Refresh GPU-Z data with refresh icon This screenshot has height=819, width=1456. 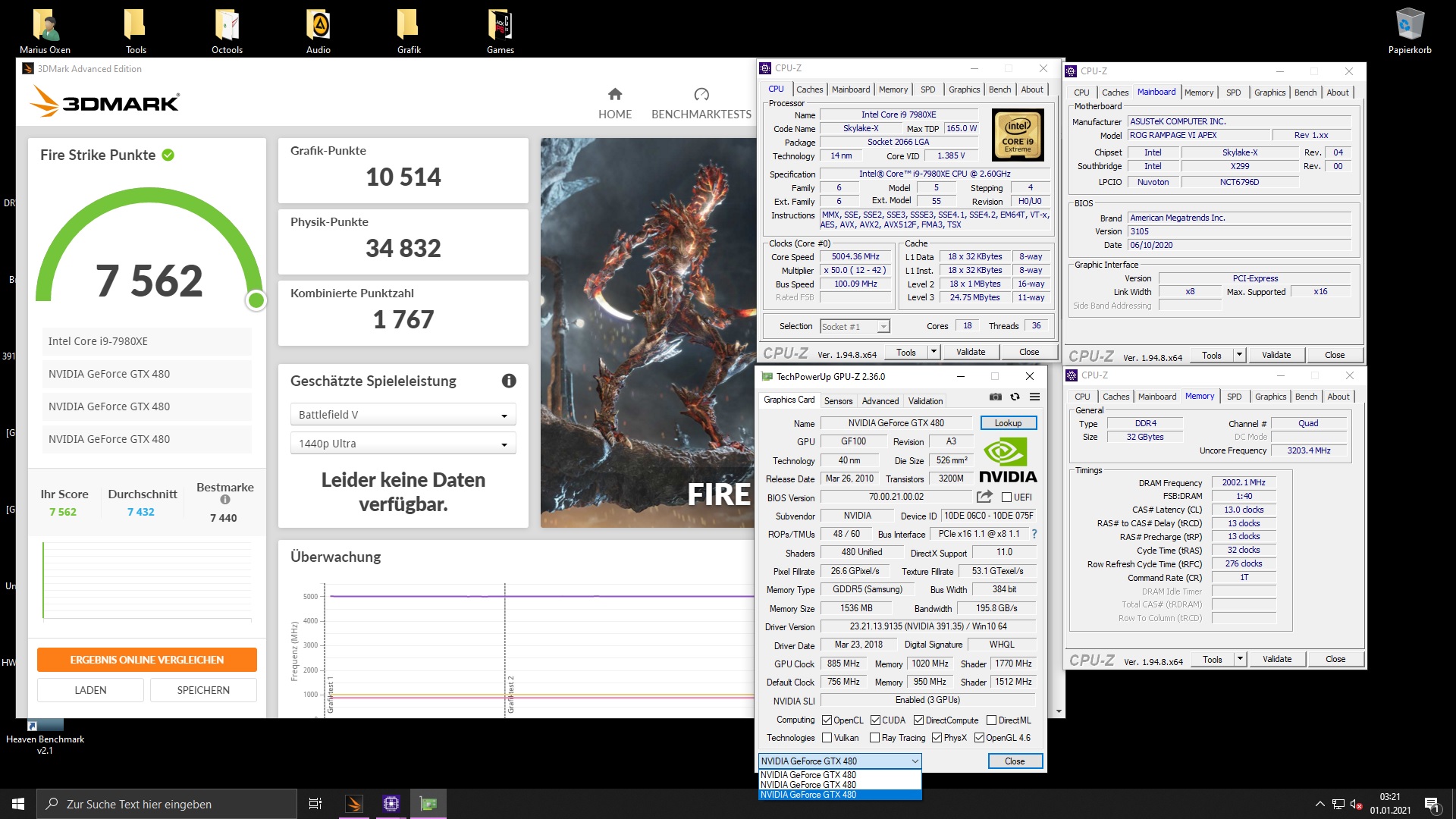click(x=1015, y=397)
